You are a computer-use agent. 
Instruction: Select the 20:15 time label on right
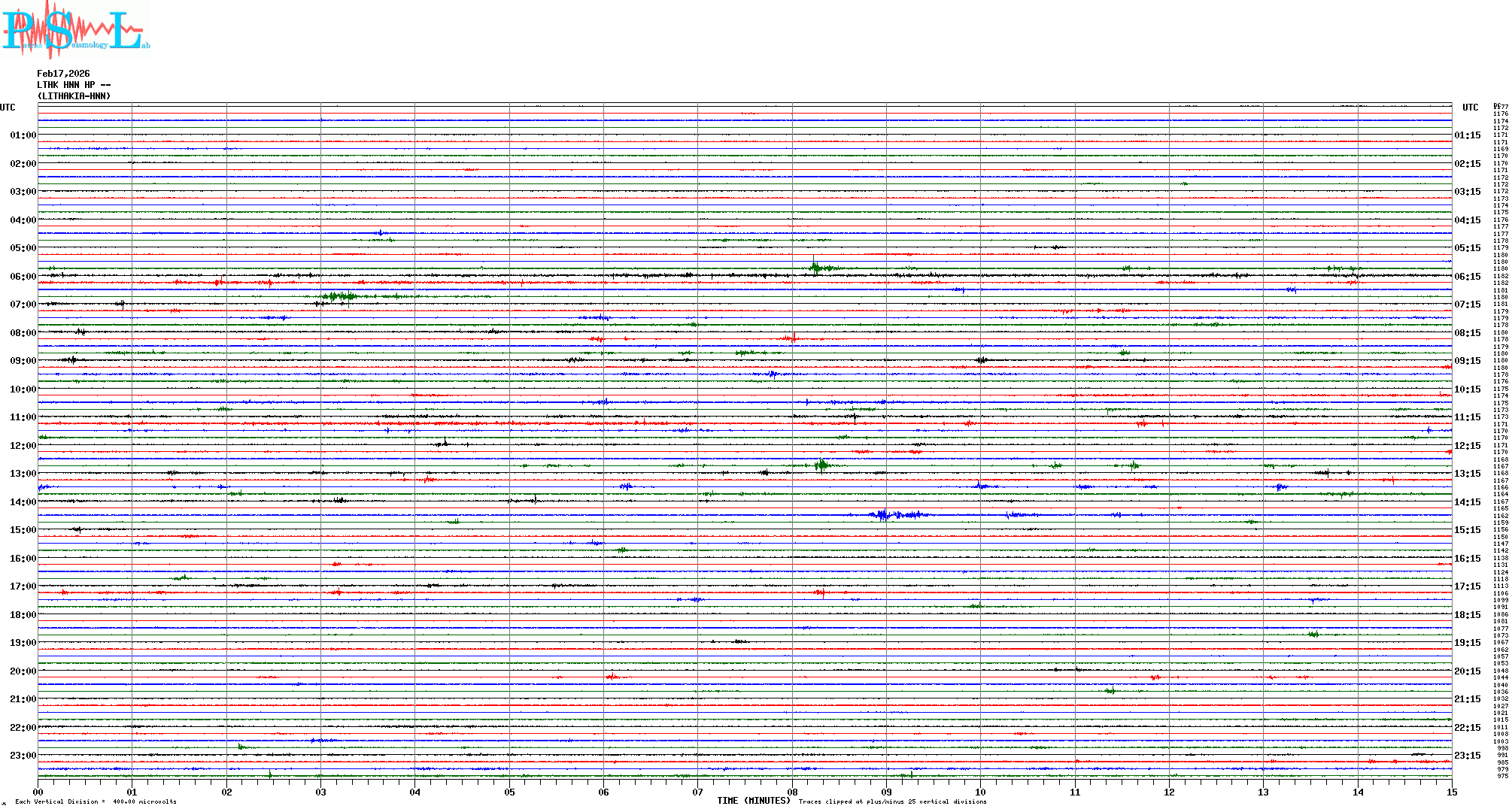click(1467, 671)
